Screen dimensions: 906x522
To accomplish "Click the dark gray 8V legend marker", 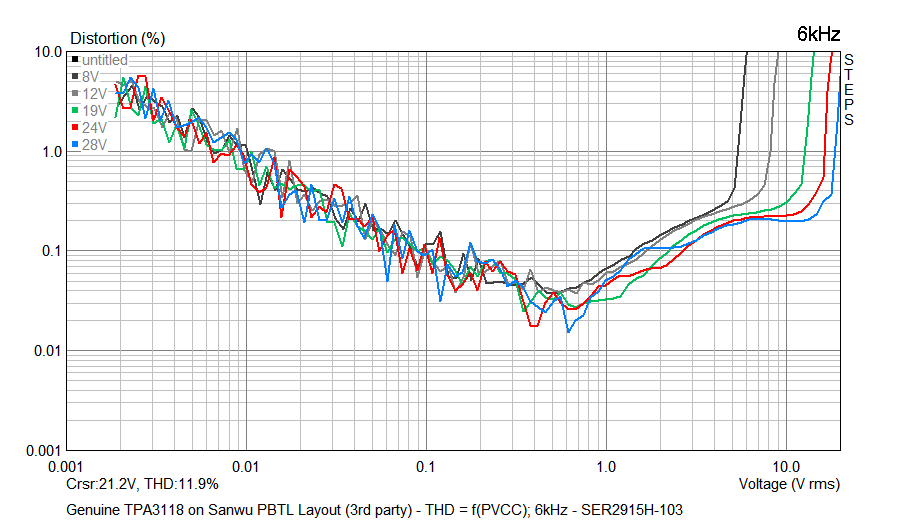I will point(75,76).
